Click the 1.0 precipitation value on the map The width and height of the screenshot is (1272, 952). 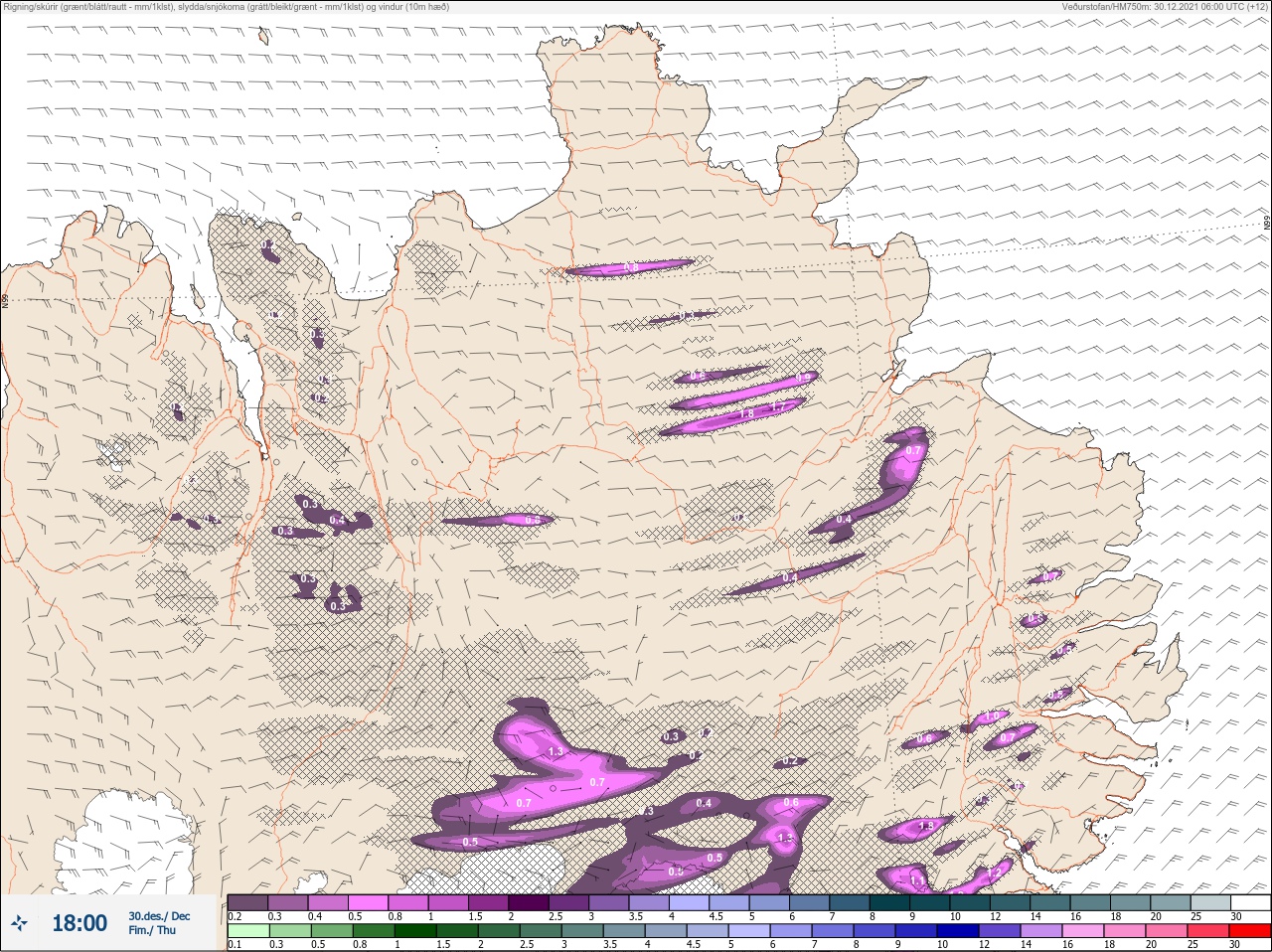click(x=990, y=716)
